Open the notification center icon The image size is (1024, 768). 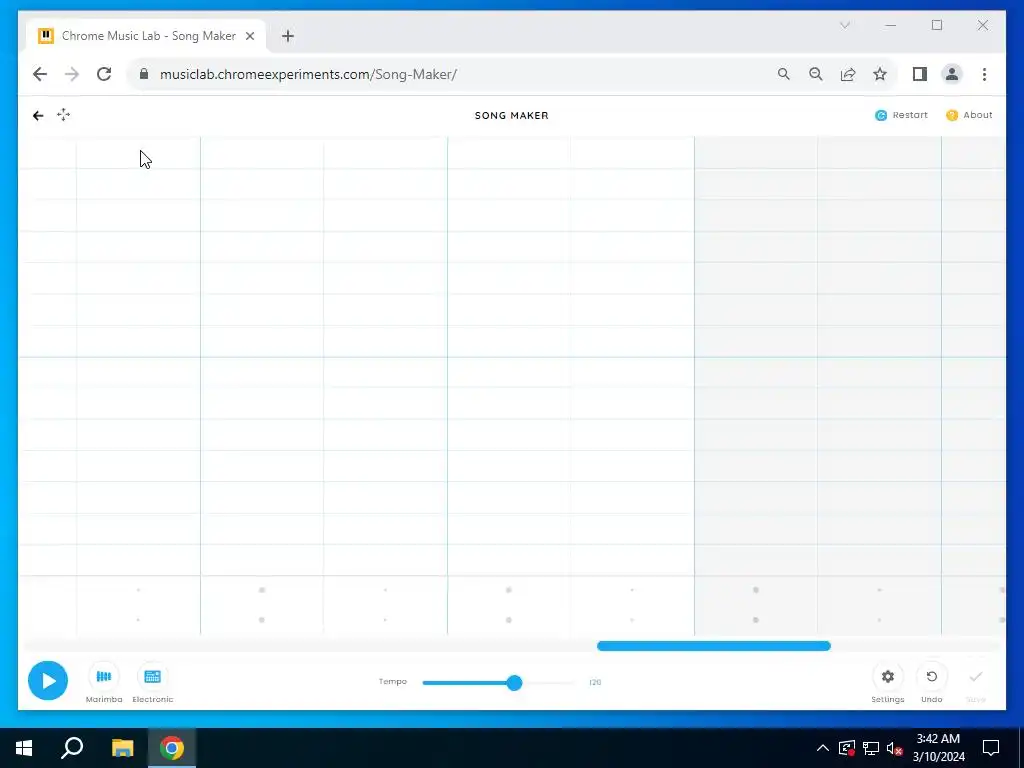point(991,748)
